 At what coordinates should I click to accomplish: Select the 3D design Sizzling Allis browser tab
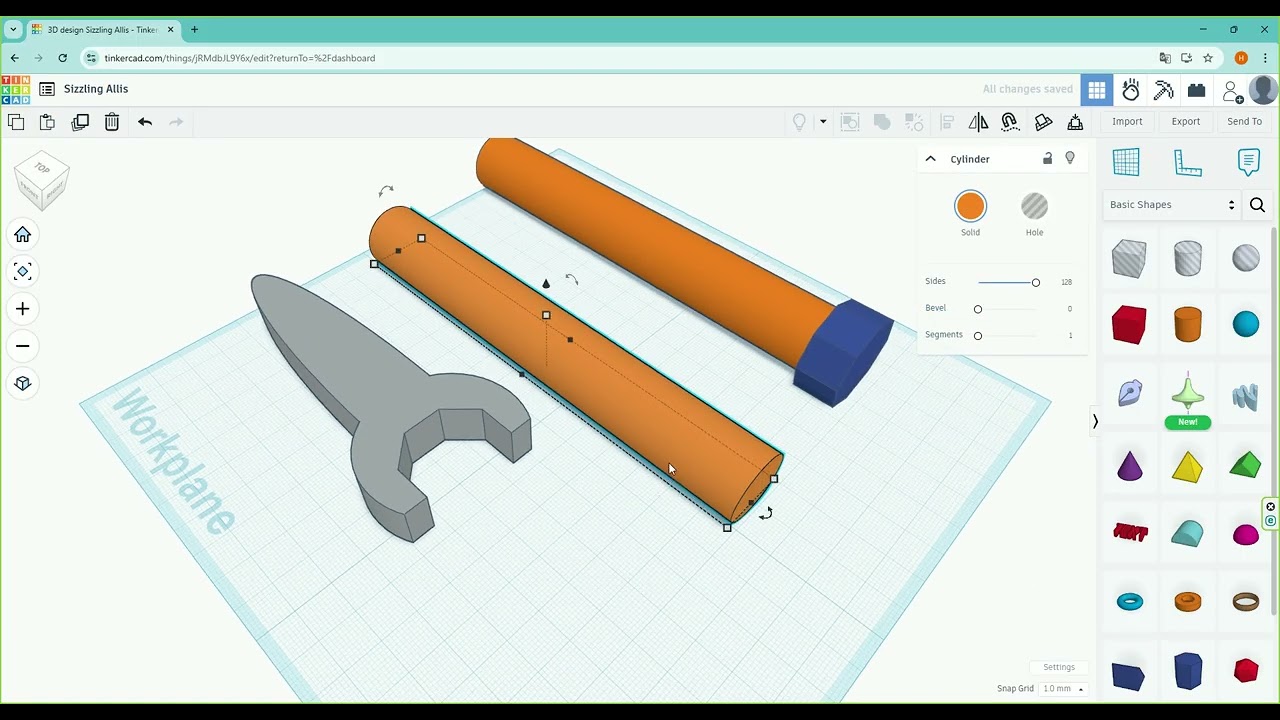[x=102, y=30]
